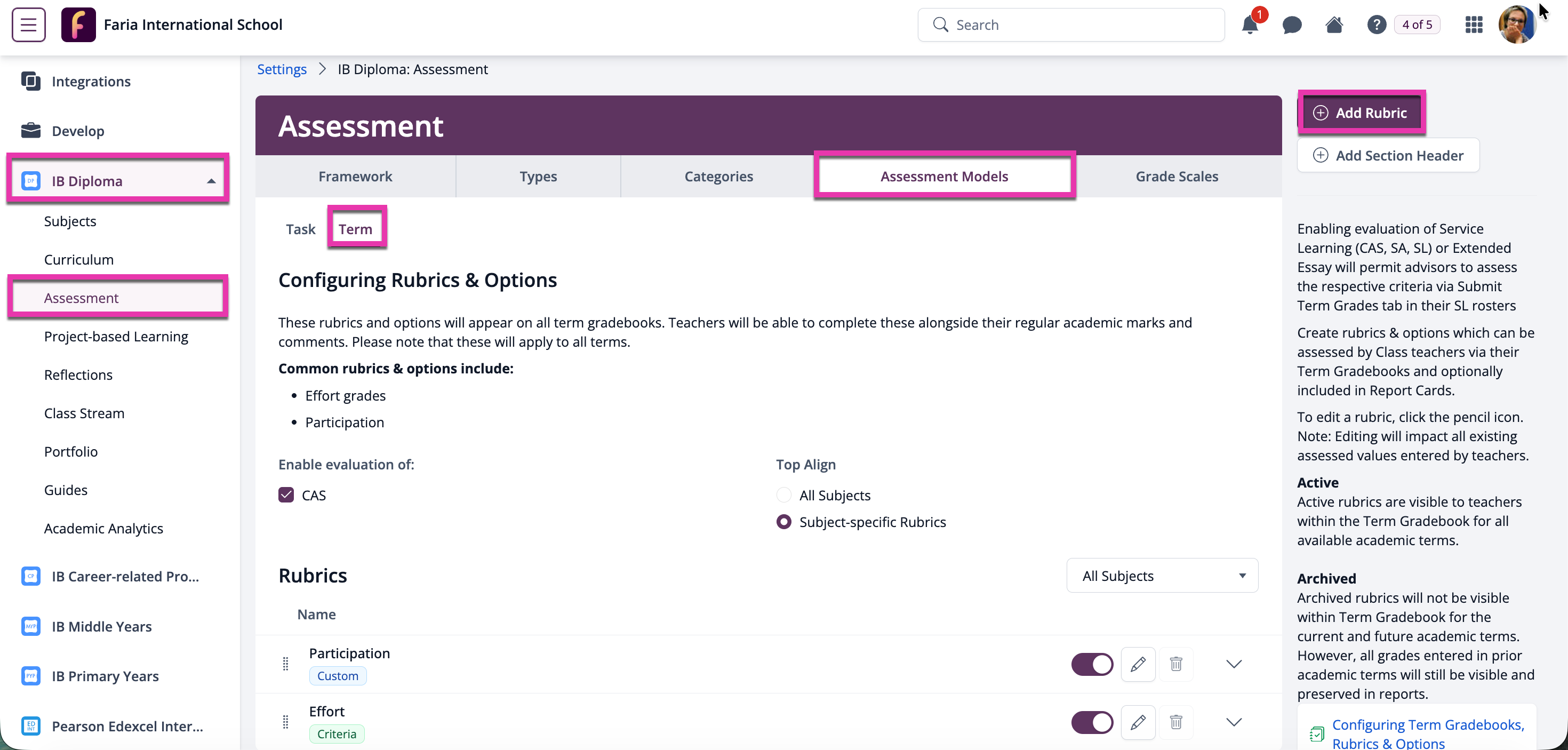Click the search magnifier icon
The image size is (1568, 750).
940,25
